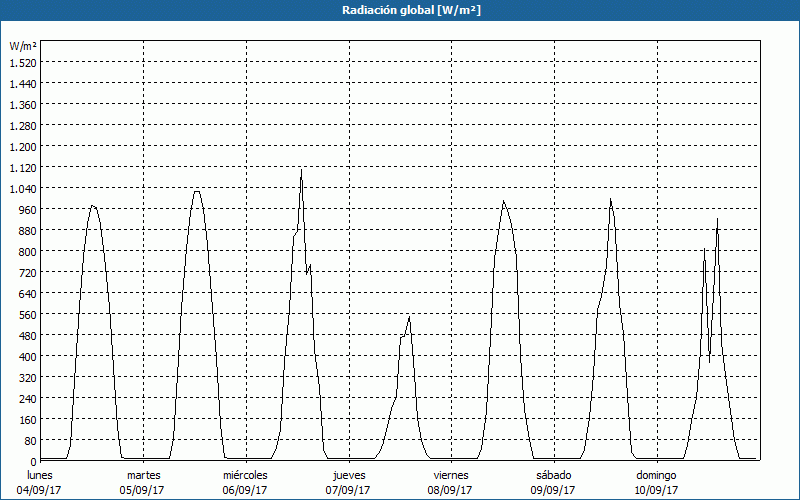Click the 'sábado' day label
Screen dimensions: 800x500
(553, 475)
